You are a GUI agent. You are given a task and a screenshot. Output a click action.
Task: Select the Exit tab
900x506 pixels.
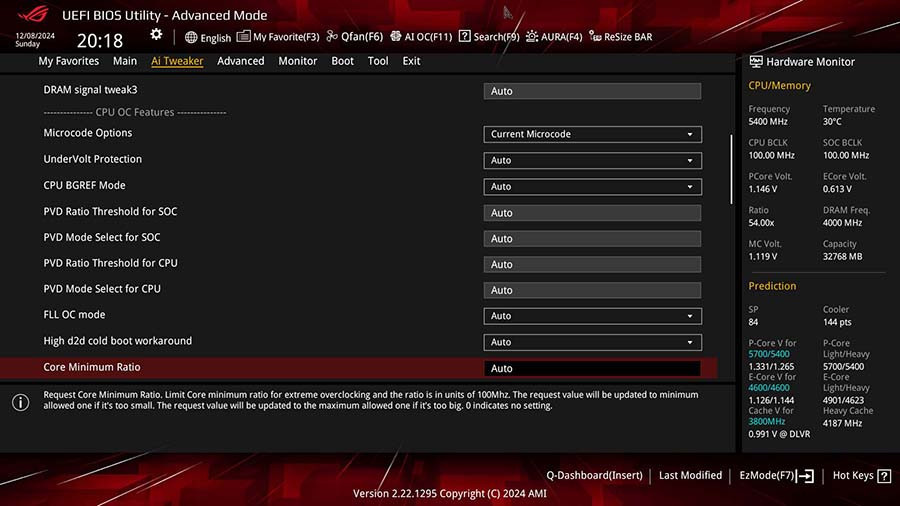coord(411,61)
